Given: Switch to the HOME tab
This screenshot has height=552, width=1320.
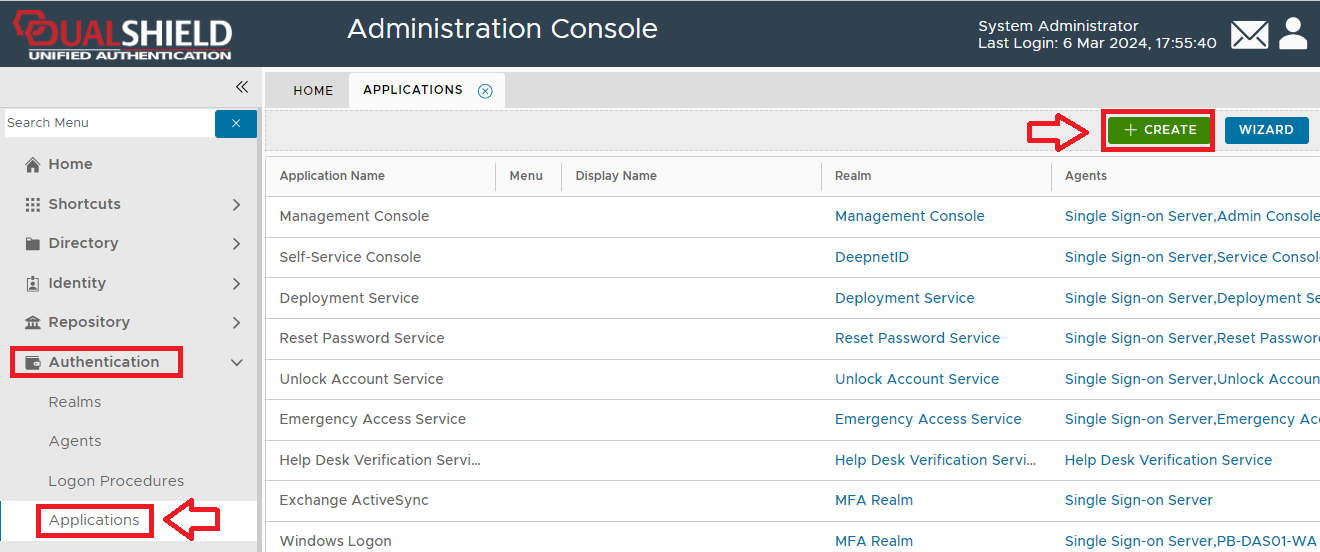Looking at the screenshot, I should point(313,91).
